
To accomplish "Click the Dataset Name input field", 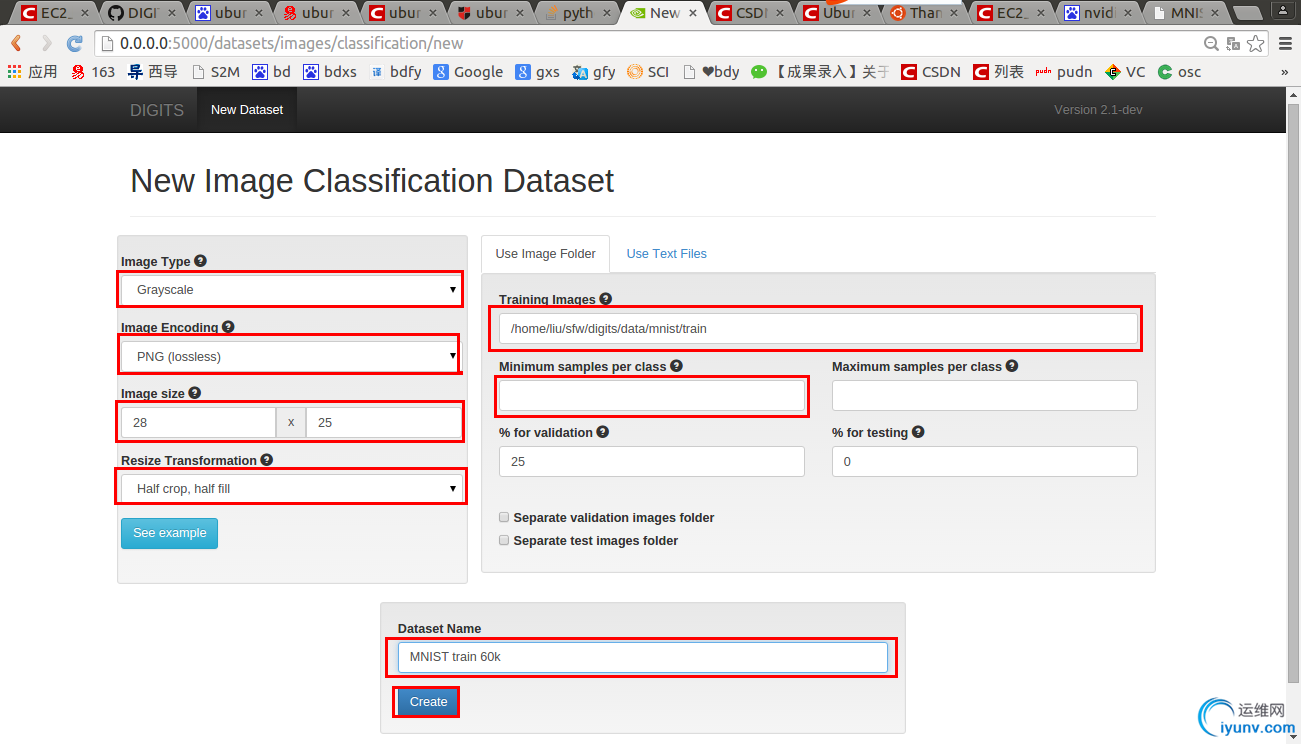I will click(642, 657).
